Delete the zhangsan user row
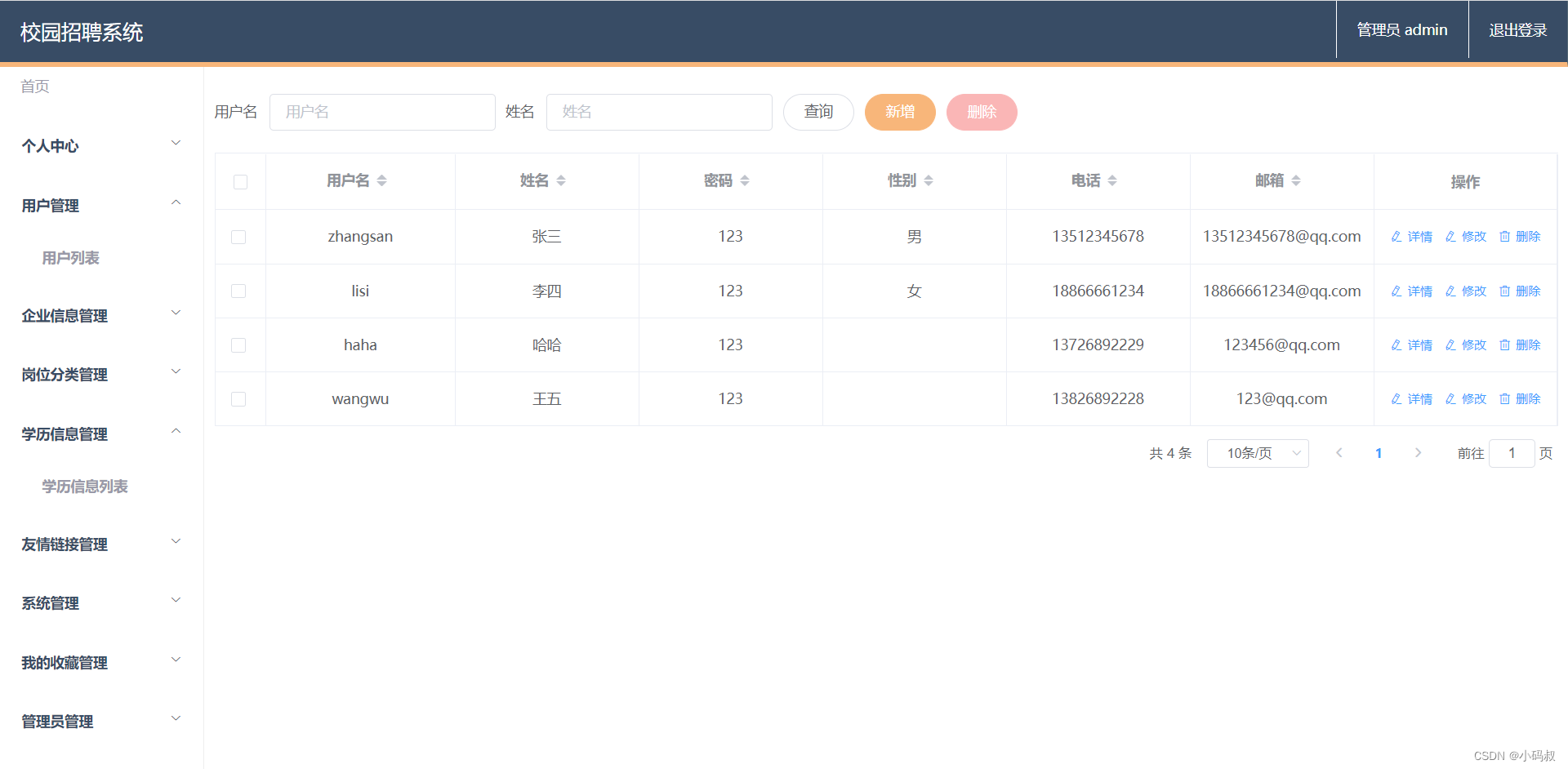 tap(1520, 237)
